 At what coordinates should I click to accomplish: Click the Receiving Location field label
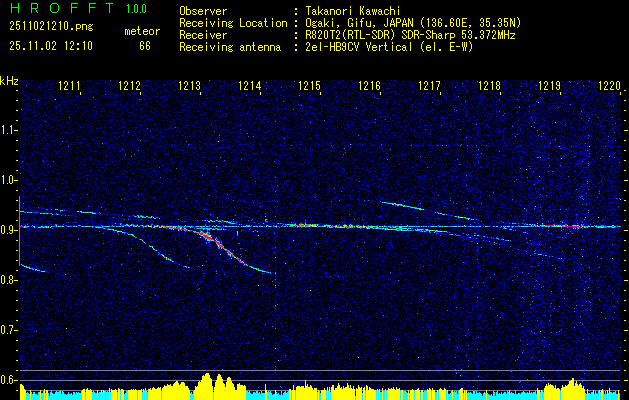pyautogui.click(x=233, y=23)
